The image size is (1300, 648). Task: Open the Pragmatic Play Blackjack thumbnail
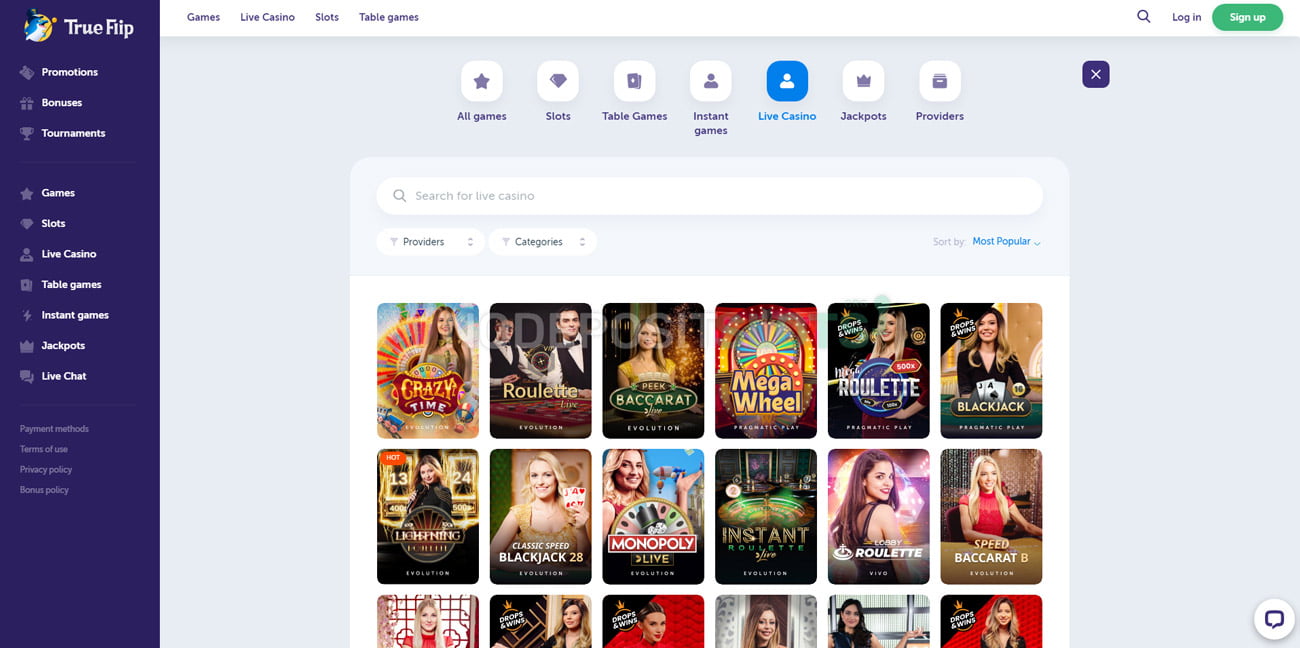click(x=991, y=371)
